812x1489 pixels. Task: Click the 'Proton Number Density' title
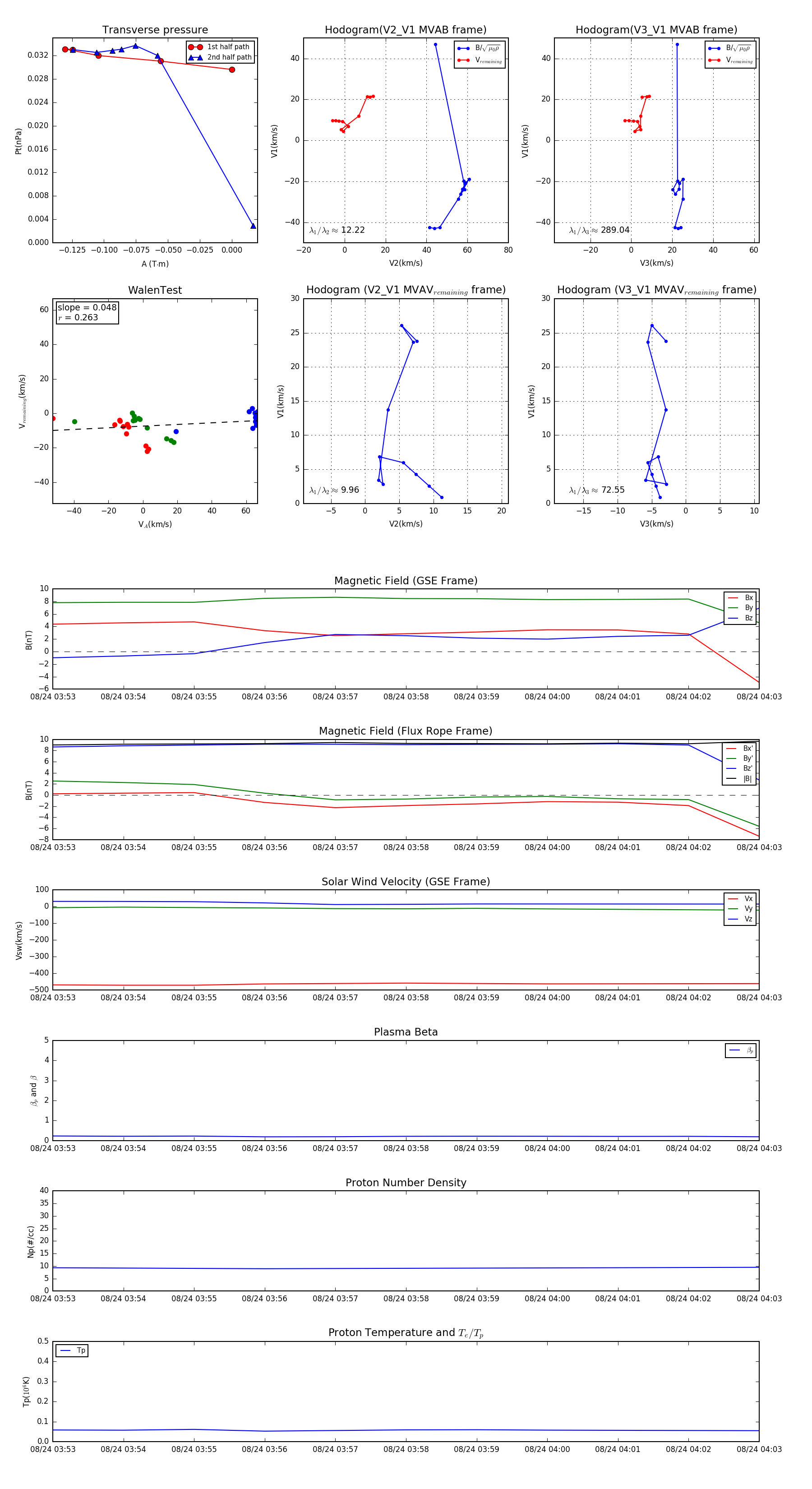[406, 1183]
